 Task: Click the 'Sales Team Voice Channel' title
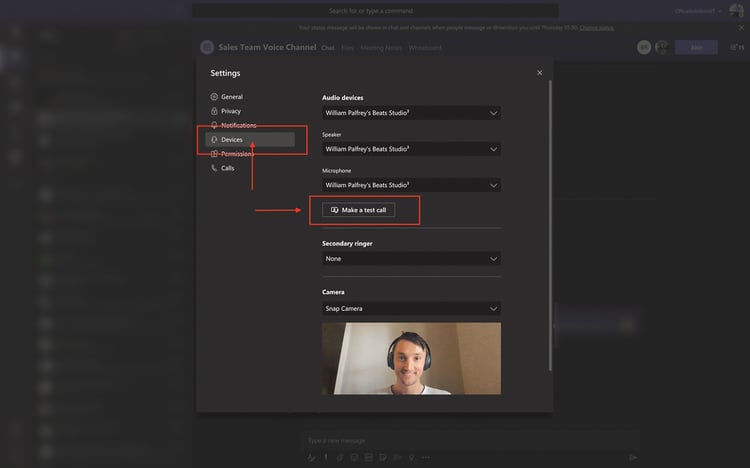point(267,47)
